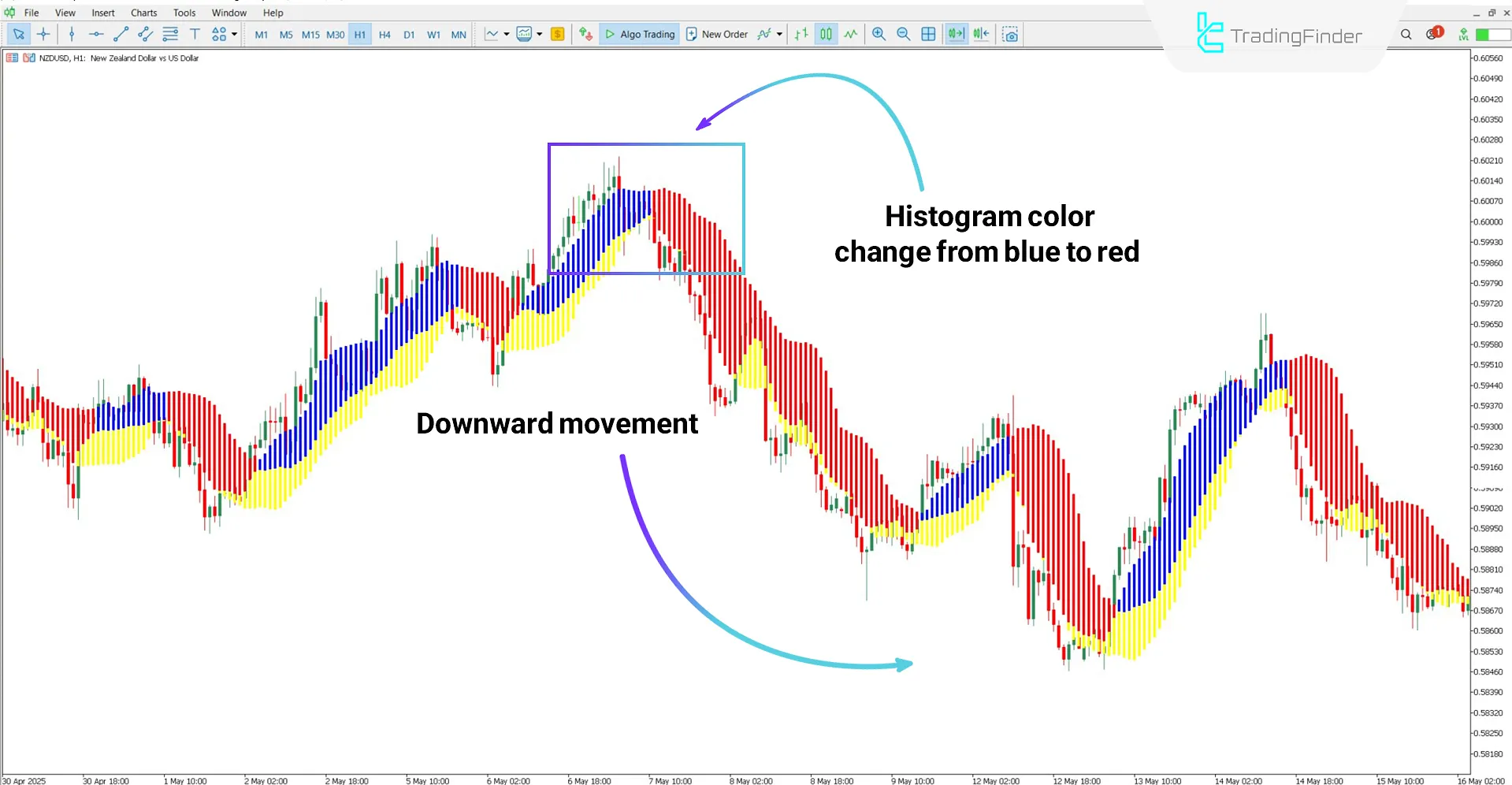Select the Vertical Line tool
Image resolution: width=1512 pixels, height=785 pixels.
point(71,34)
